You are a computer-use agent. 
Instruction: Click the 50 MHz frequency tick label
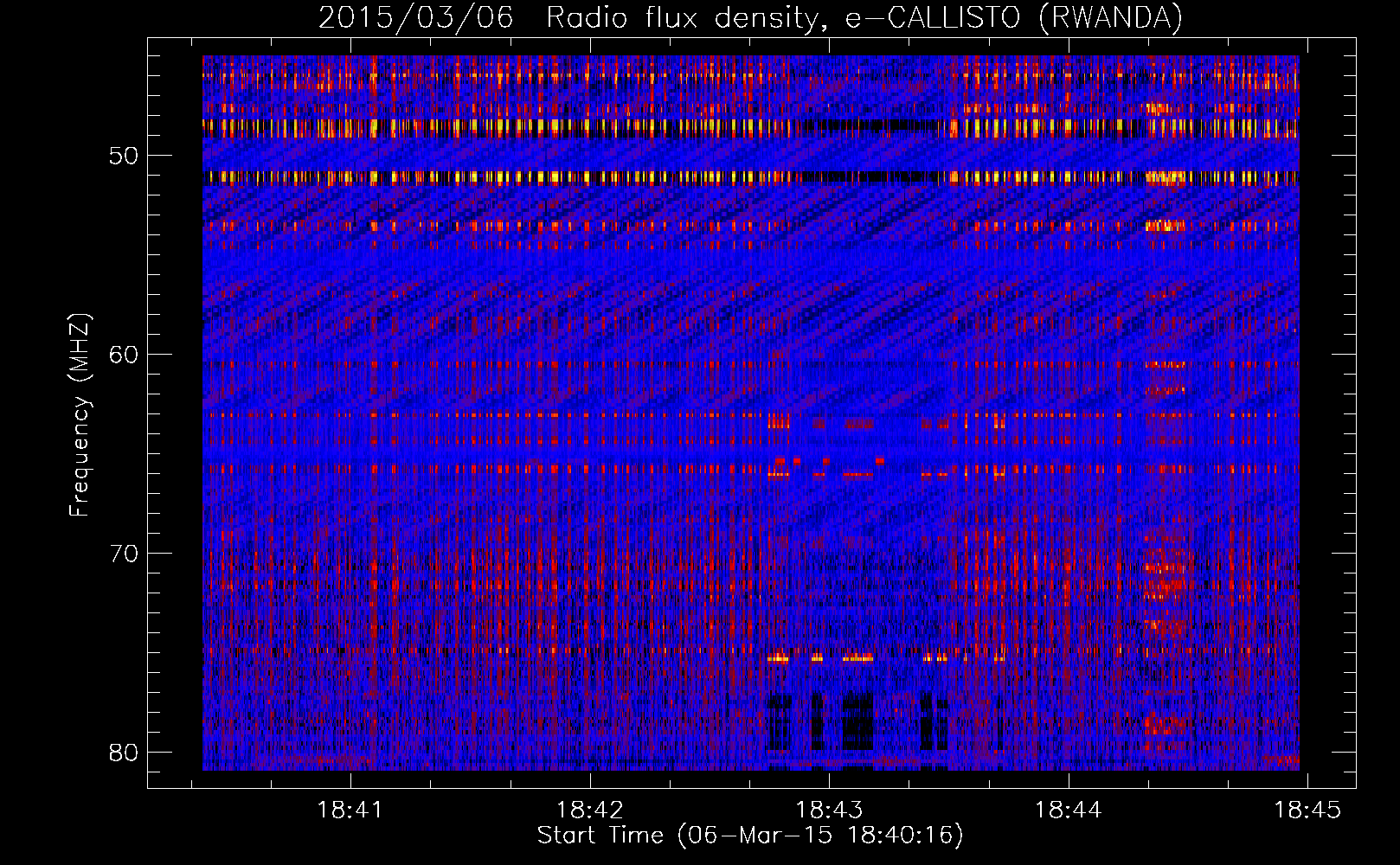(124, 156)
